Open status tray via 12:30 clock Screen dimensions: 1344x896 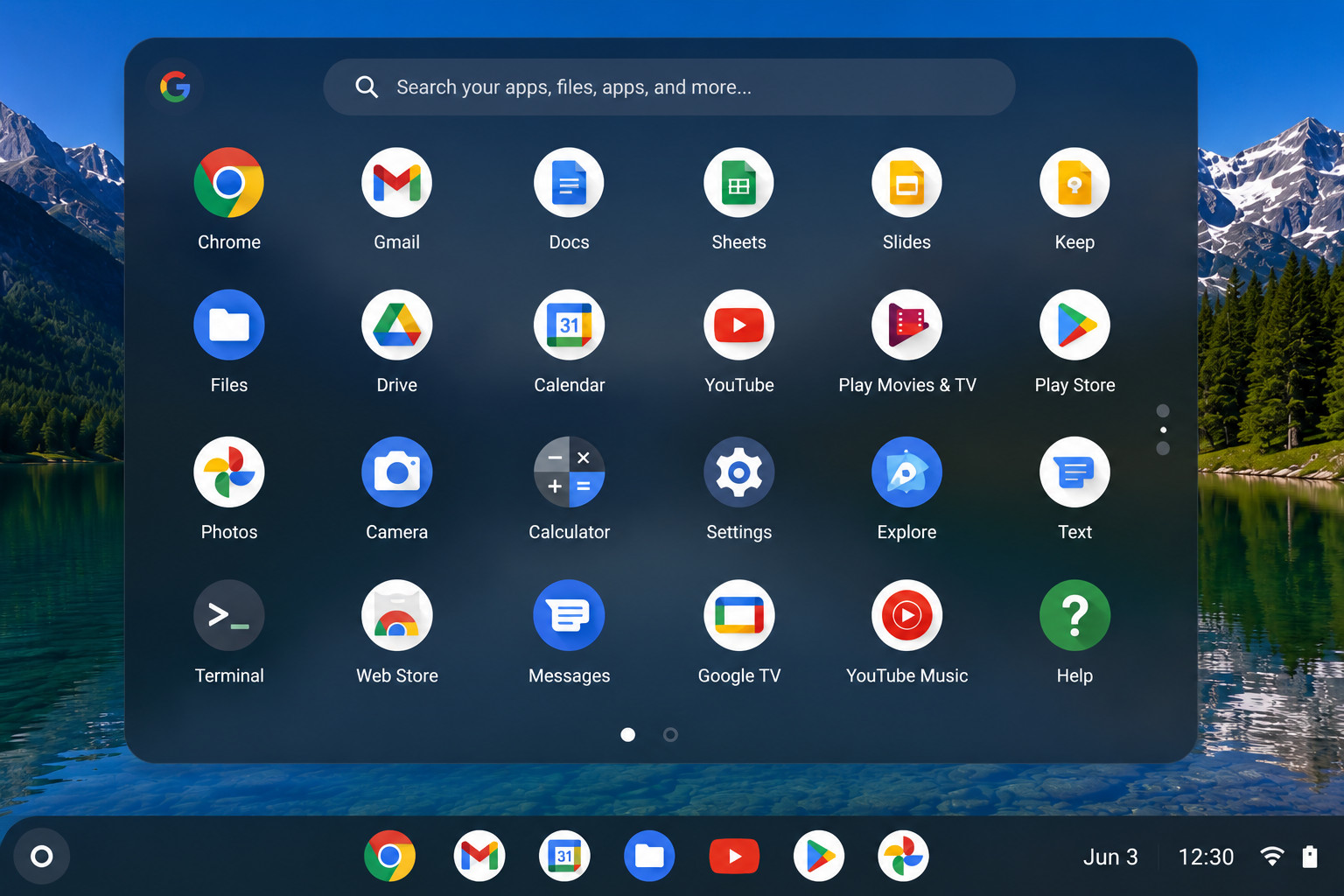1206,857
